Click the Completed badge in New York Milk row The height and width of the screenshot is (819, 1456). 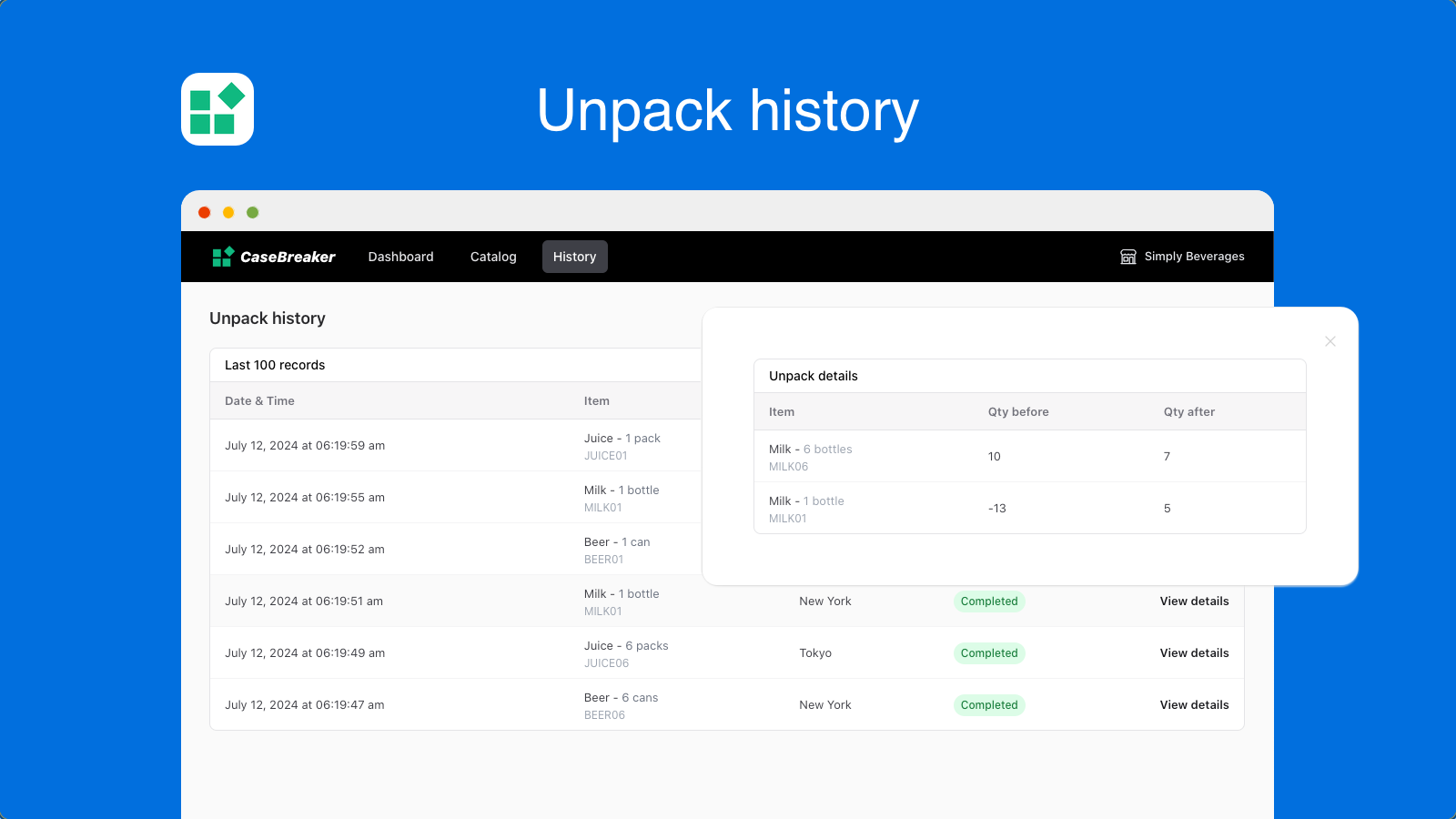coord(989,602)
